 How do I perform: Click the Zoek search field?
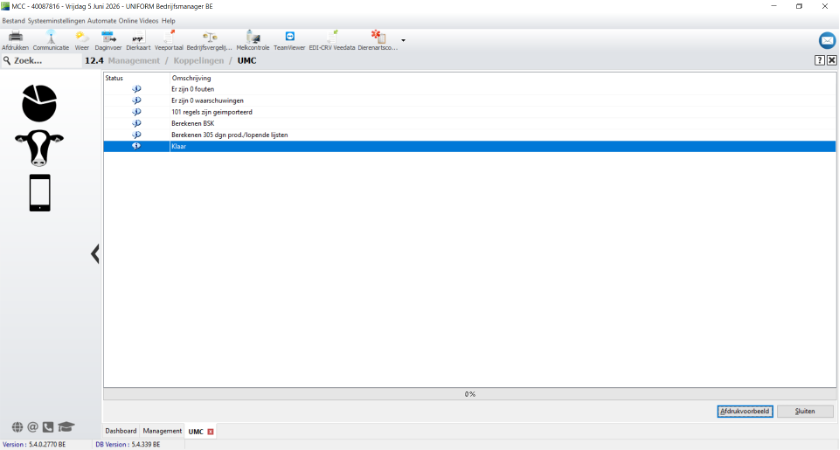[x=42, y=61]
